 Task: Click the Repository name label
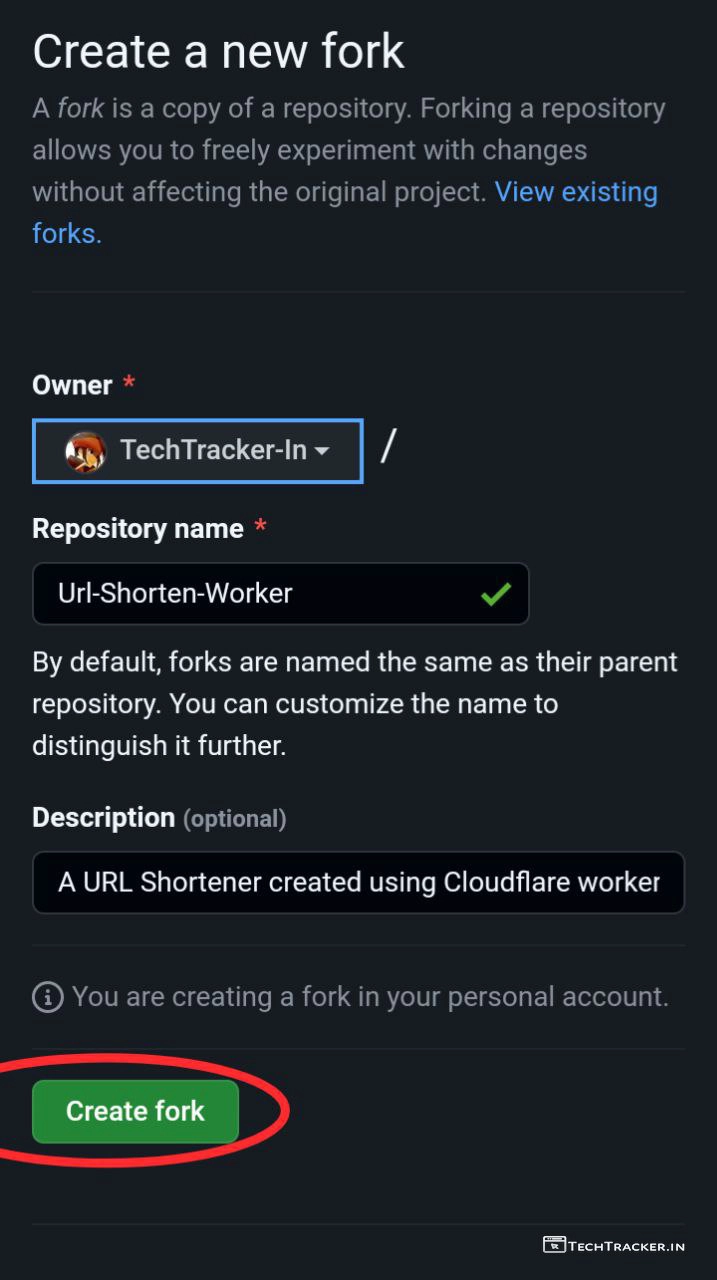(x=138, y=529)
